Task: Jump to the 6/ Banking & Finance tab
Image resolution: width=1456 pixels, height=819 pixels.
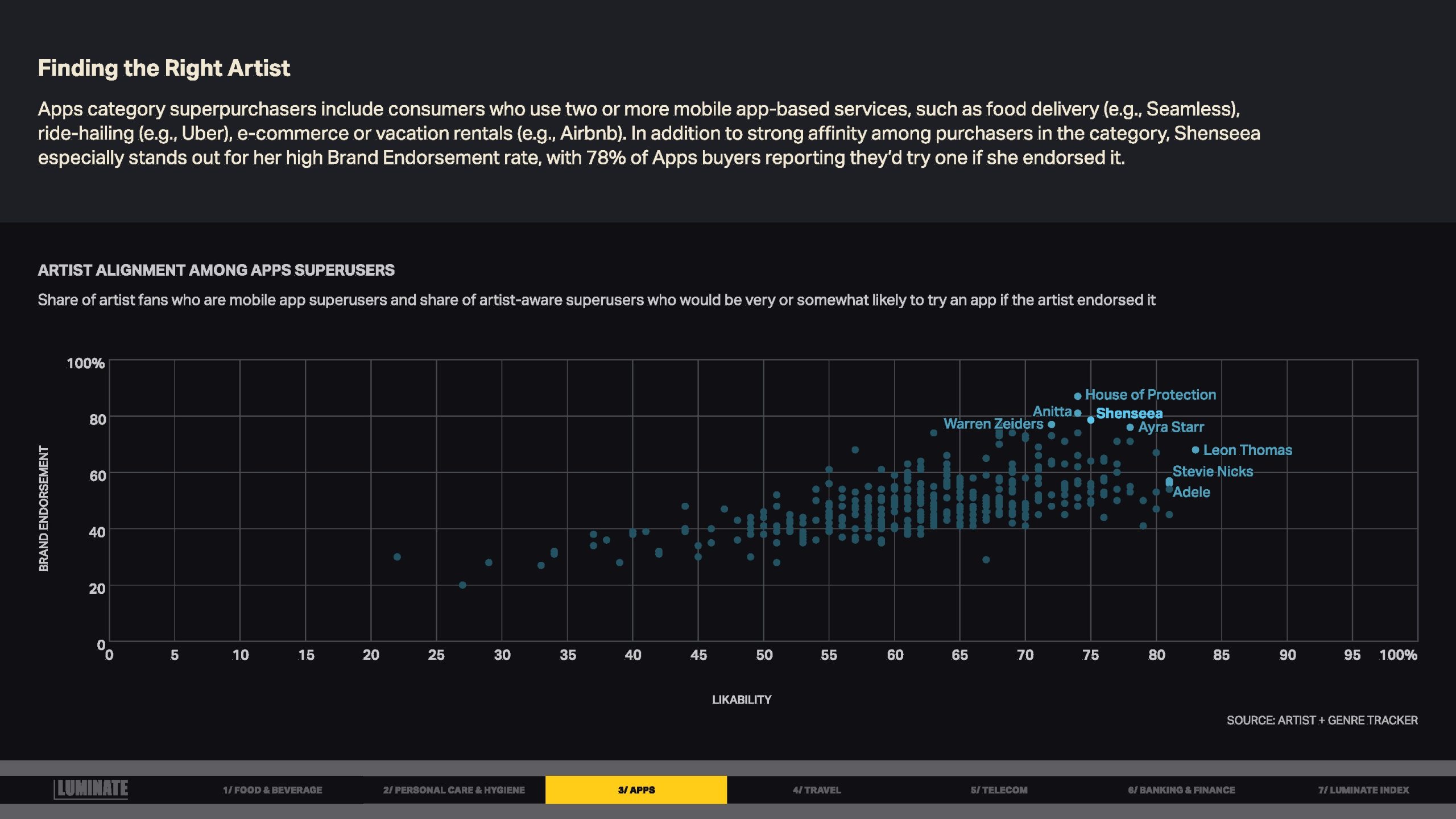Action: point(1181,790)
